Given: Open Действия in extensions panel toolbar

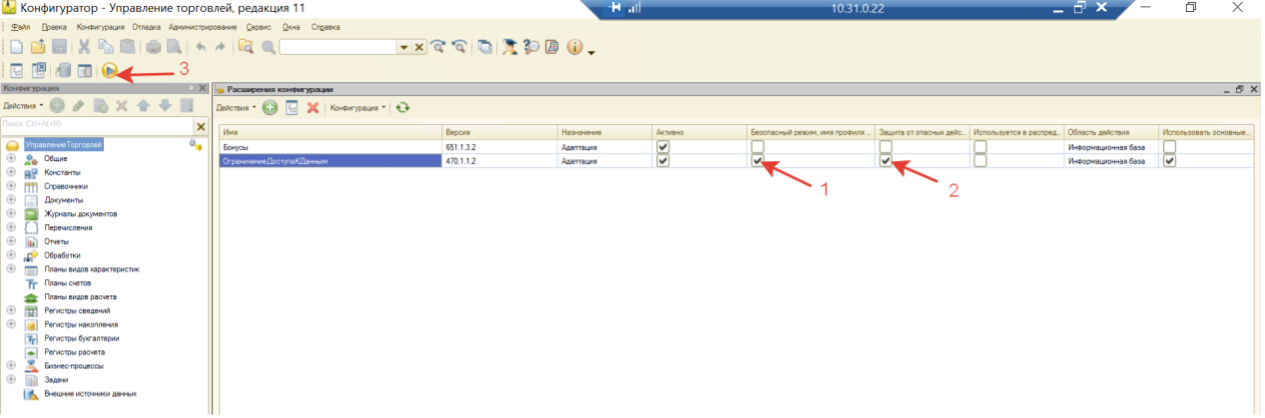Looking at the screenshot, I should pyautogui.click(x=236, y=107).
